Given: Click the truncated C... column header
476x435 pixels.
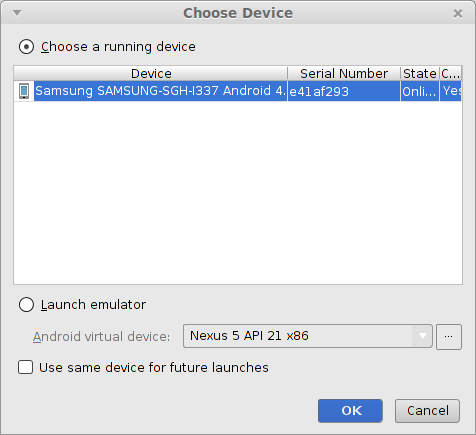Looking at the screenshot, I should (x=451, y=73).
